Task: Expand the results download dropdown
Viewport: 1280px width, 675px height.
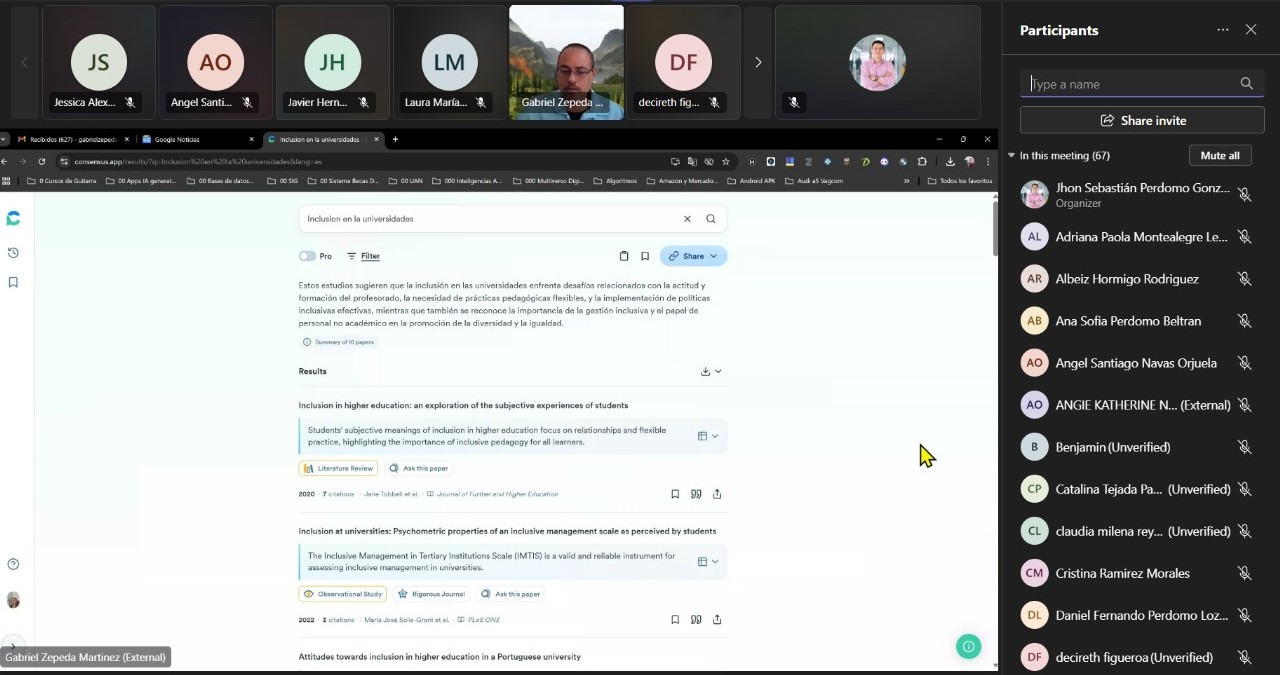Action: 711,371
